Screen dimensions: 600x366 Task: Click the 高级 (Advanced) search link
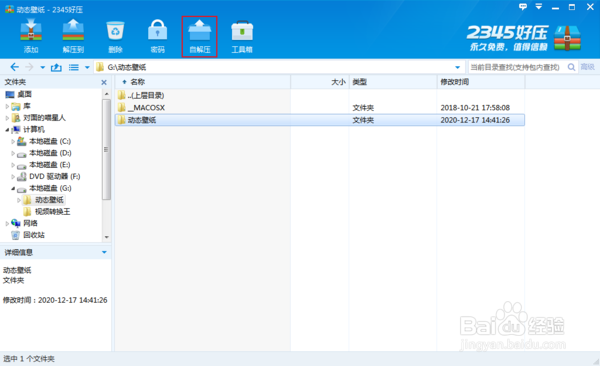(587, 67)
